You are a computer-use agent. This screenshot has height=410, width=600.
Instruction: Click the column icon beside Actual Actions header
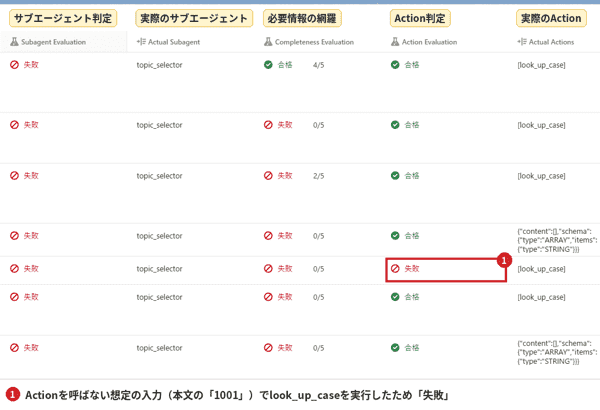[522, 42]
